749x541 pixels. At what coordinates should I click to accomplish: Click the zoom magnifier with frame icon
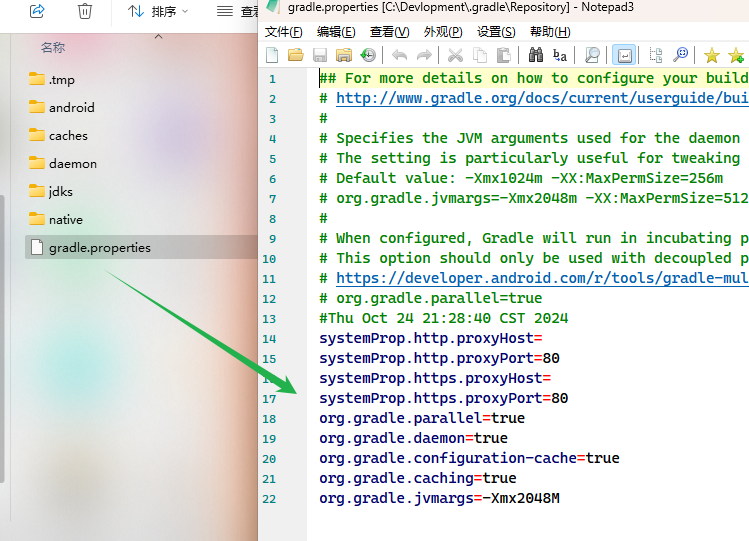(x=680, y=55)
